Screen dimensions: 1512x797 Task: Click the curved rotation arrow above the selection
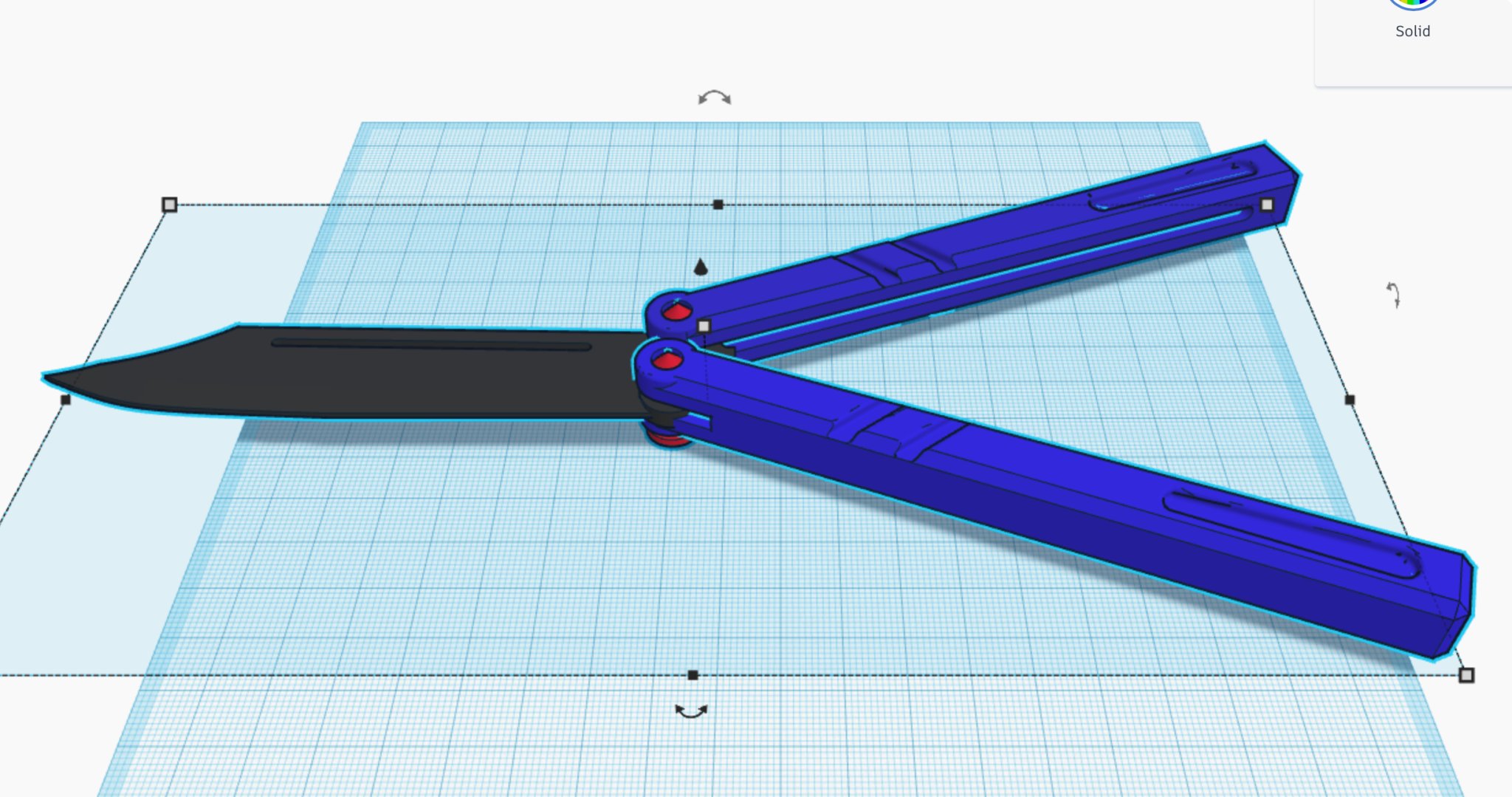pos(715,98)
